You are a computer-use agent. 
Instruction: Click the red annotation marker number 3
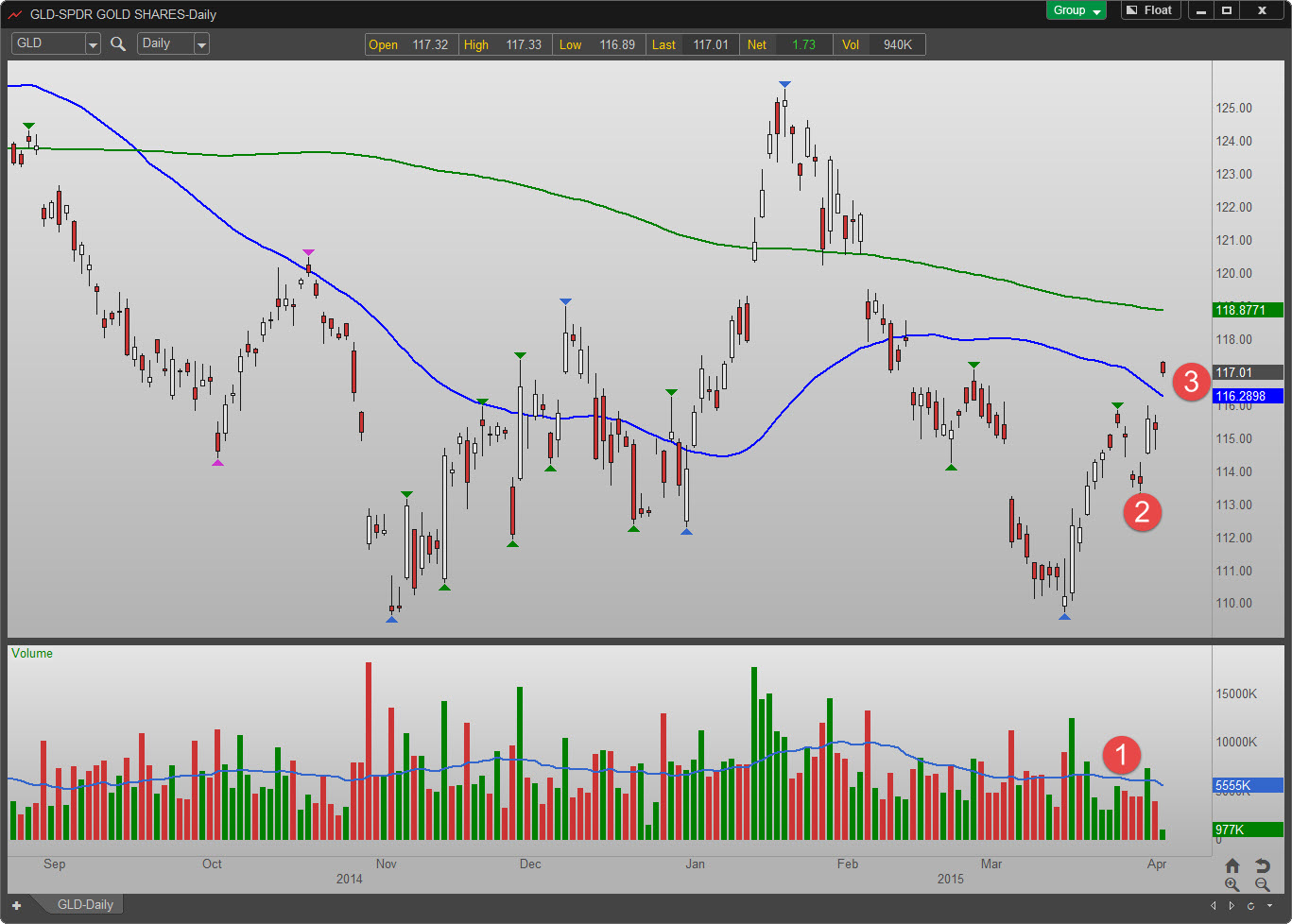(1191, 382)
